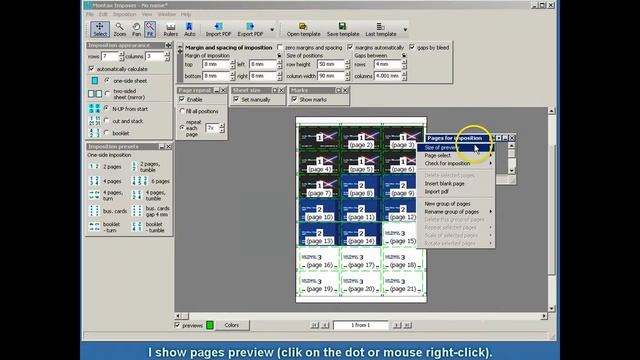This screenshot has width=640, height=360.
Task: Toggle the Rulers toolbar icon
Action: [171, 29]
